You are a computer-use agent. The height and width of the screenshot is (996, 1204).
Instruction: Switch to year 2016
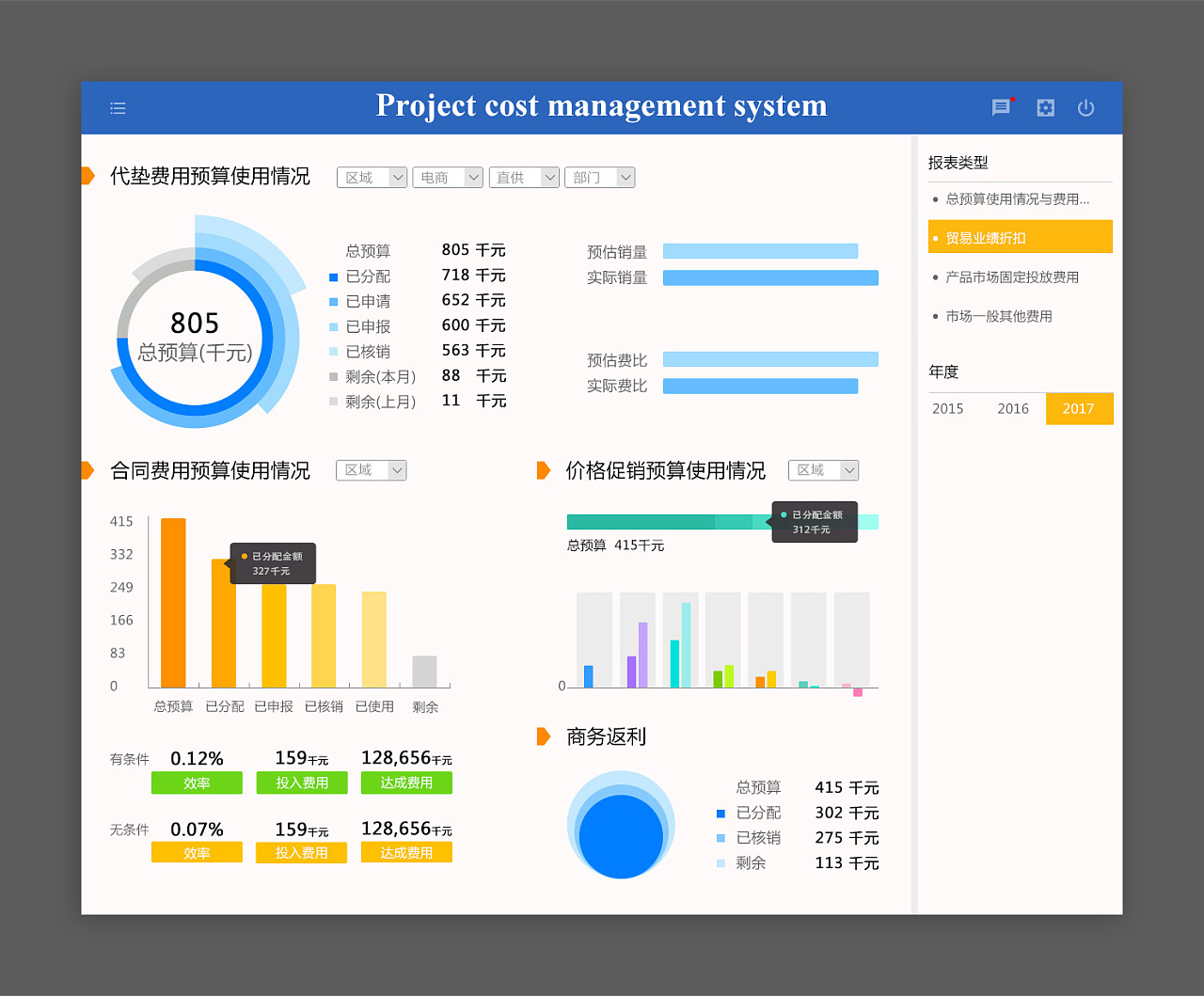tap(1013, 409)
